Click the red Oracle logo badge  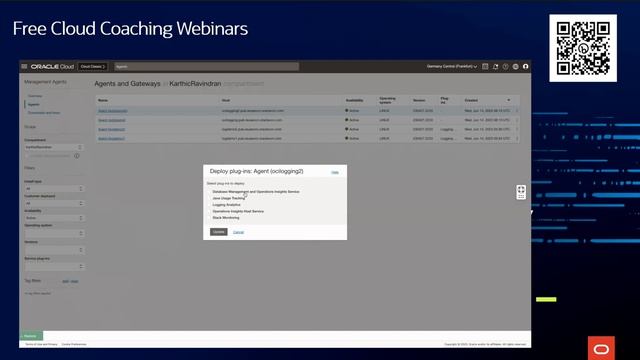coord(601,348)
